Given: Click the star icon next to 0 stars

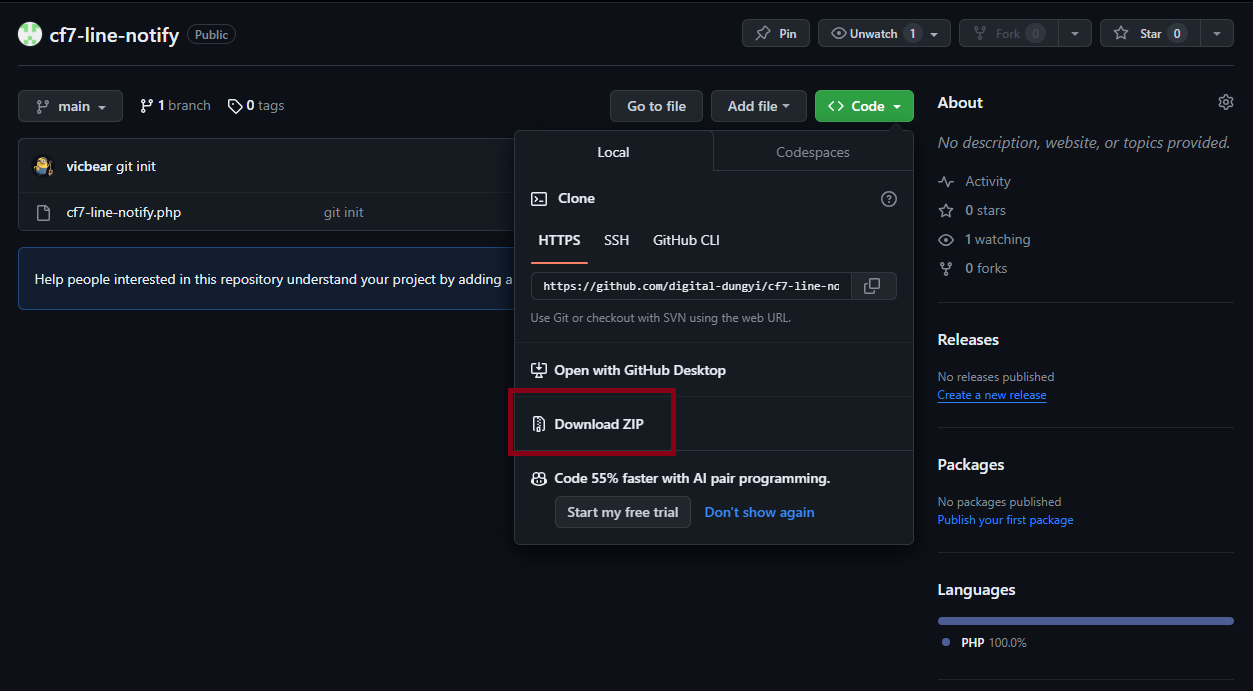Looking at the screenshot, I should 946,211.
